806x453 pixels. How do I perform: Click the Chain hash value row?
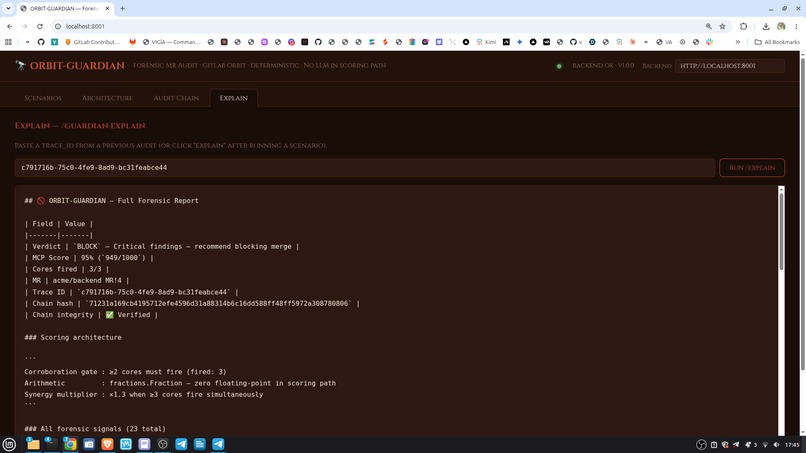click(192, 303)
